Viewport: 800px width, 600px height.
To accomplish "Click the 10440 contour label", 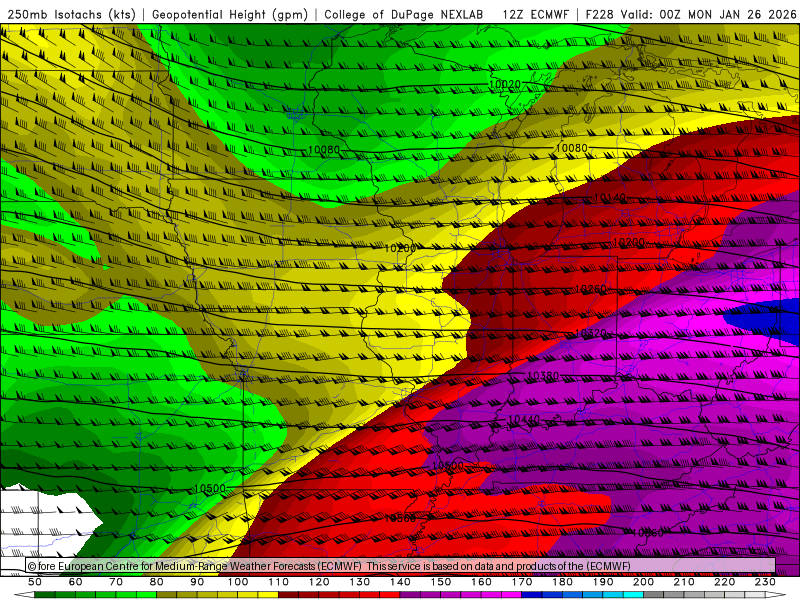I will click(x=524, y=419).
